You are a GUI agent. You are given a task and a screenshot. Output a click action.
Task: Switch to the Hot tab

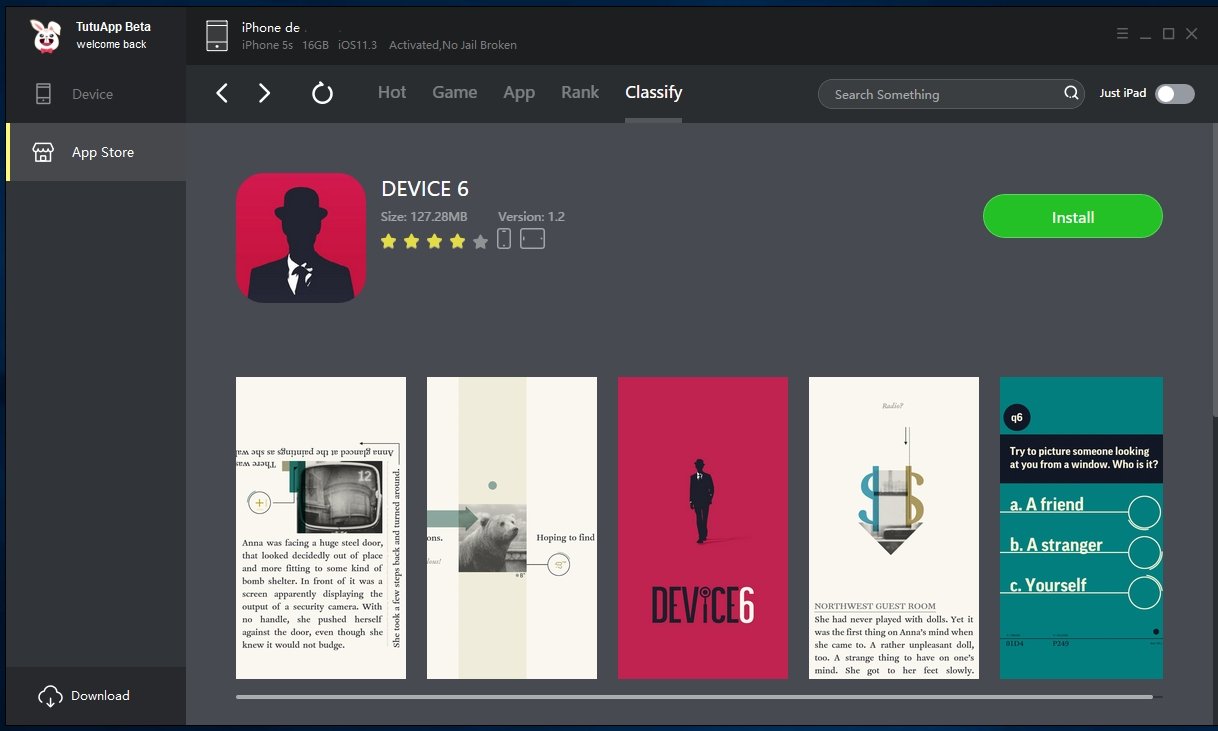pyautogui.click(x=392, y=93)
